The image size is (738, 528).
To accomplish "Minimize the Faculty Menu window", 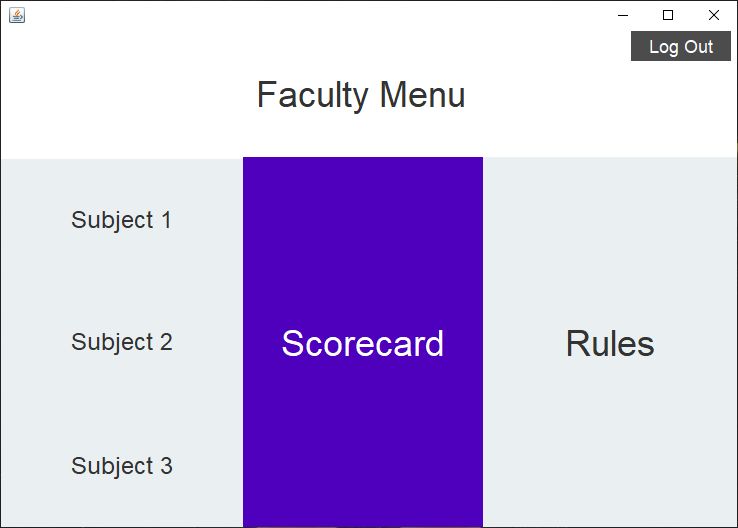I will (623, 15).
